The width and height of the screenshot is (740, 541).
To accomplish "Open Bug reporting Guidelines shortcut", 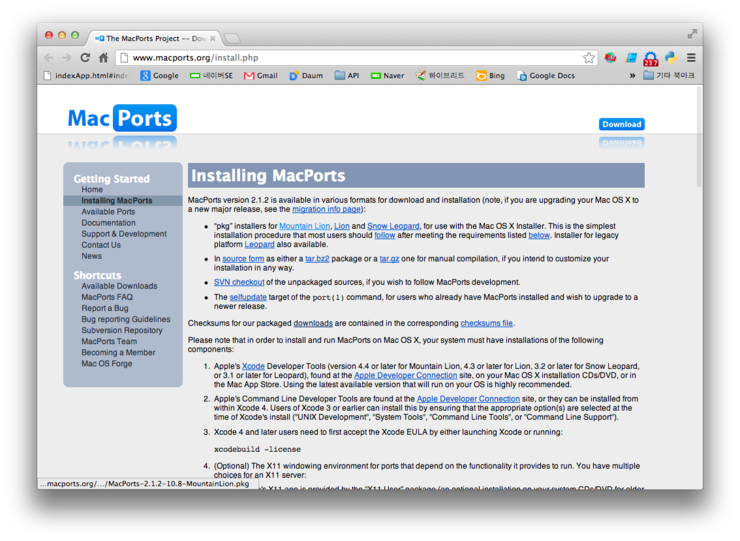I will tap(126, 319).
